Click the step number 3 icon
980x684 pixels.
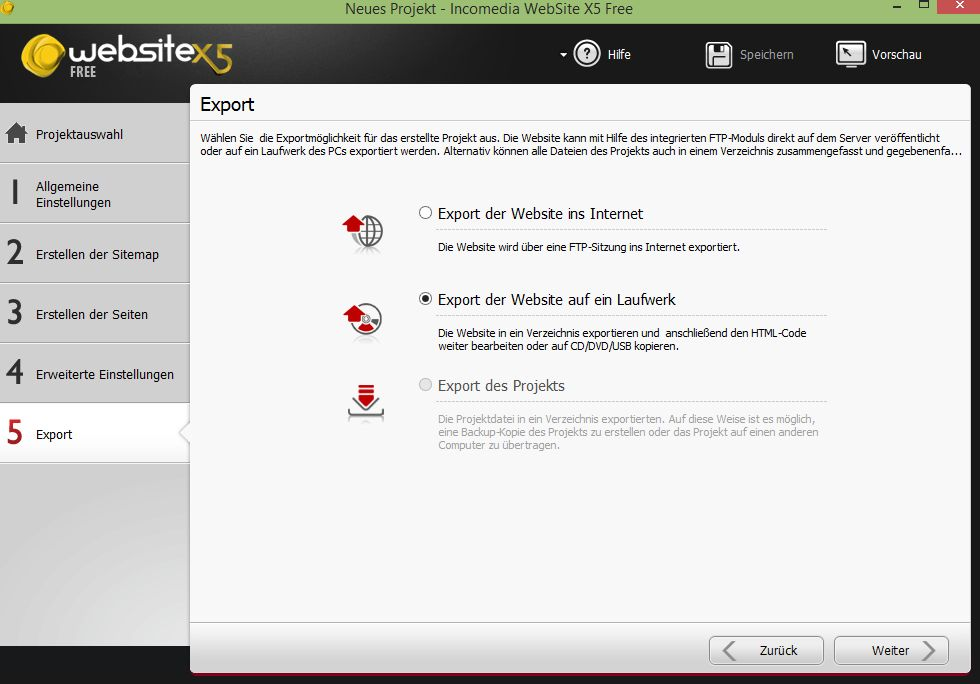[15, 311]
